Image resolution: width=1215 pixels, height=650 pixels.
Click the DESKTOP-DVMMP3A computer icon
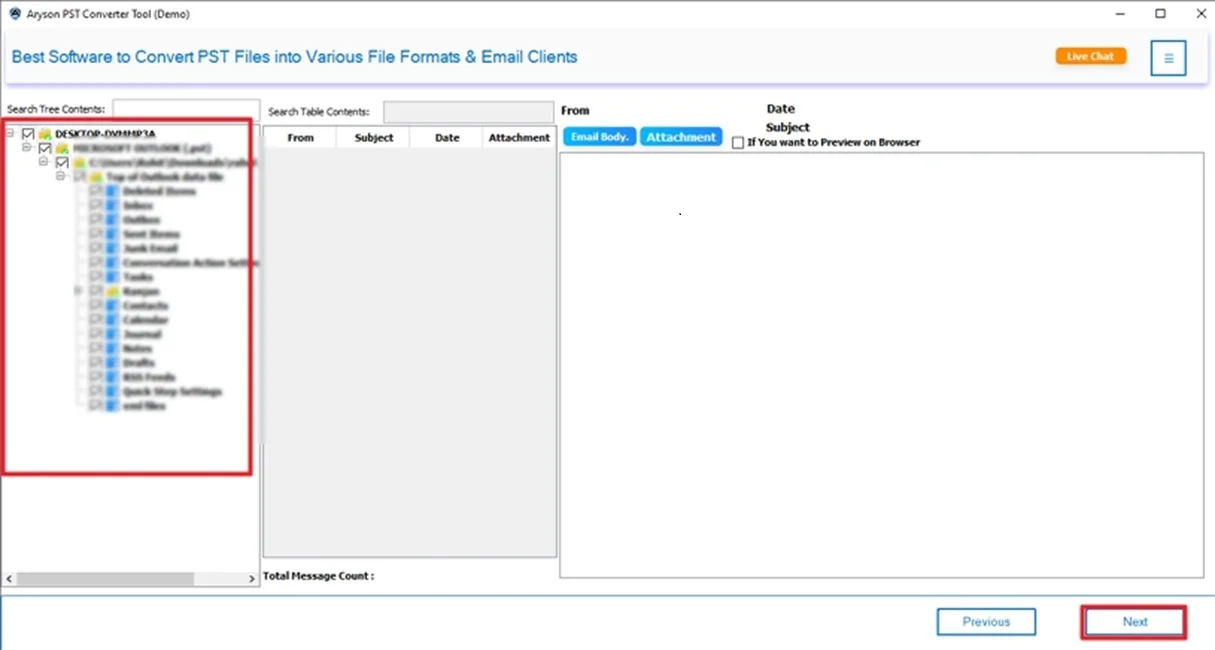(x=45, y=134)
